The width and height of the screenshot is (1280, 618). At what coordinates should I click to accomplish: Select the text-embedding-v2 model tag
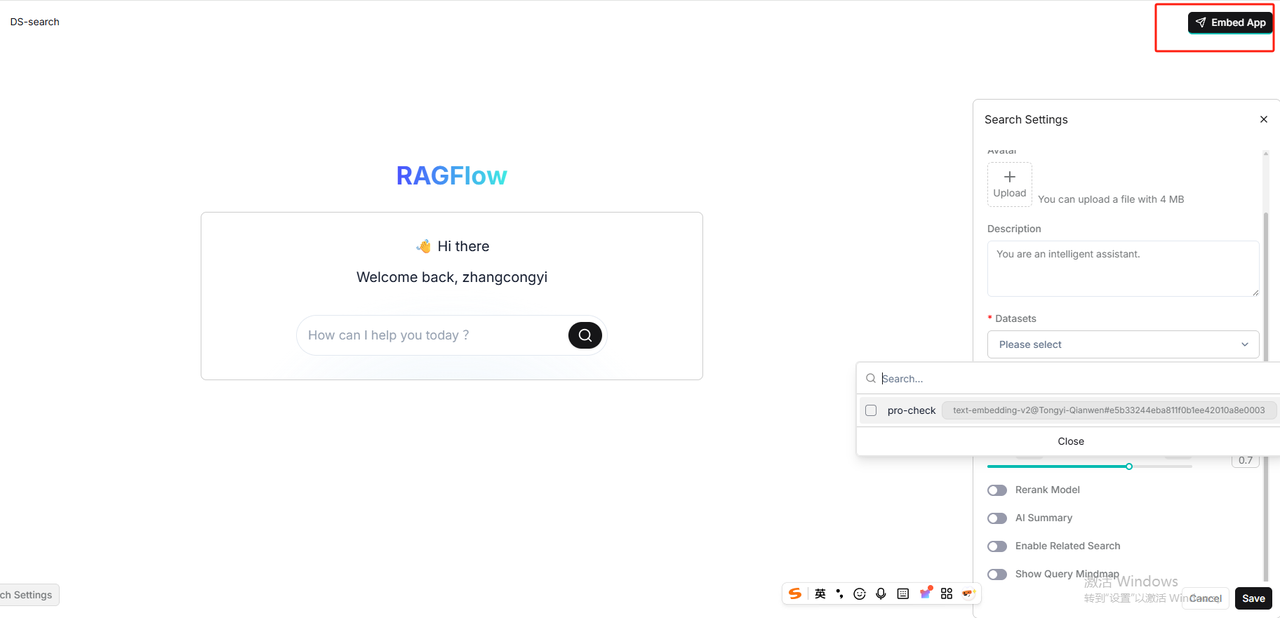point(1108,410)
